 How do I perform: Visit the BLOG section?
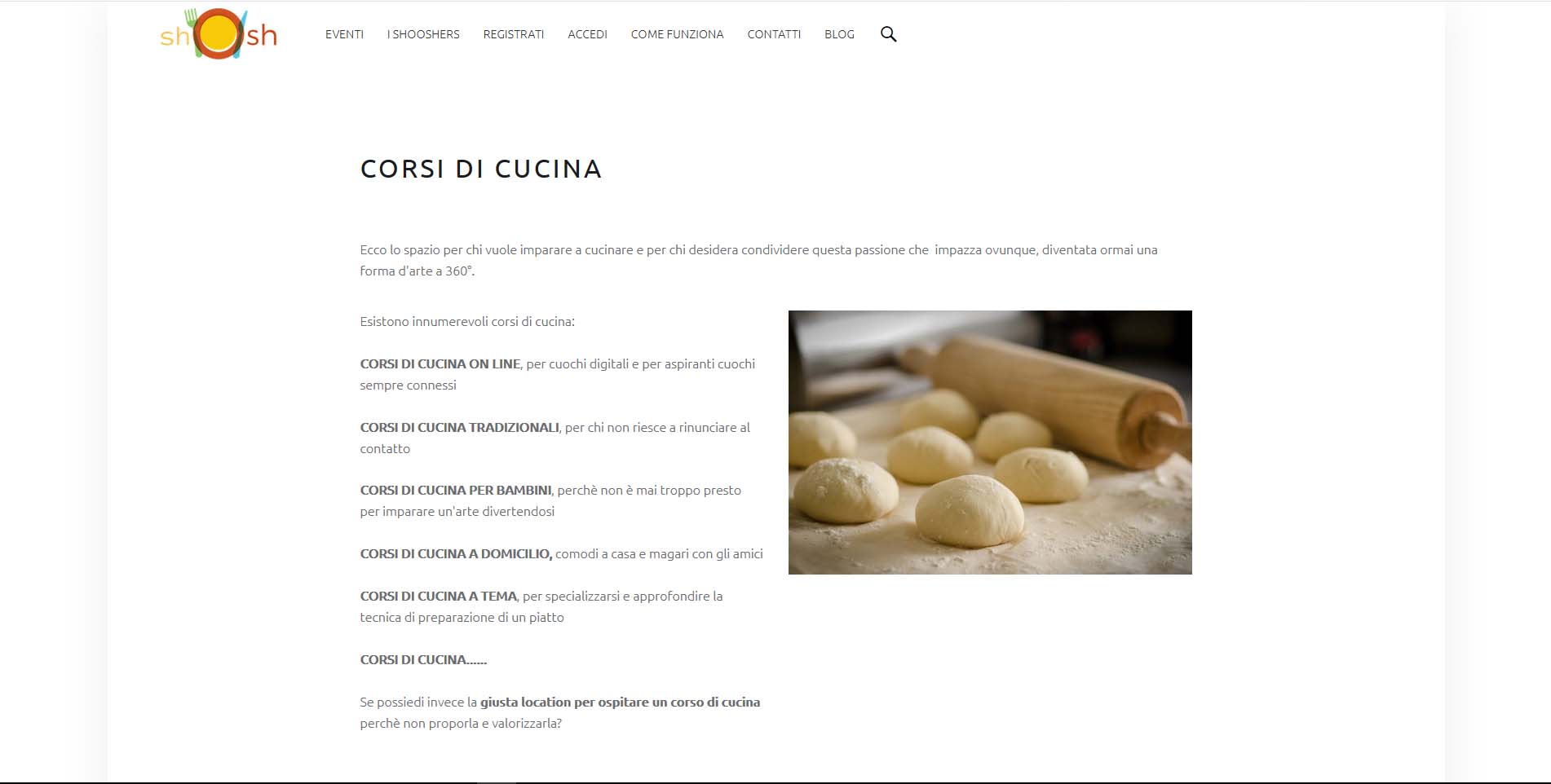pyautogui.click(x=839, y=34)
